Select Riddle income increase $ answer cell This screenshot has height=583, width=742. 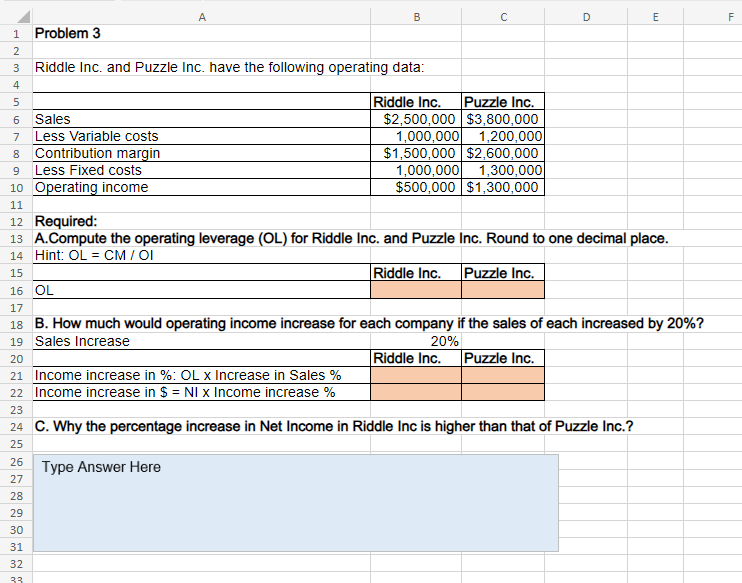tap(416, 392)
